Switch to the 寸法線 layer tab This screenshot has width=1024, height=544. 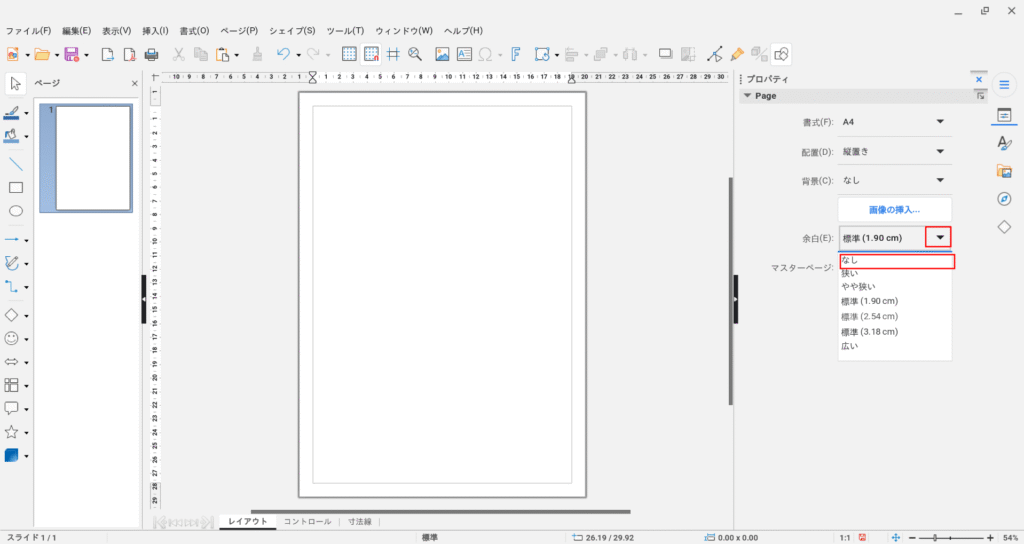(x=360, y=522)
